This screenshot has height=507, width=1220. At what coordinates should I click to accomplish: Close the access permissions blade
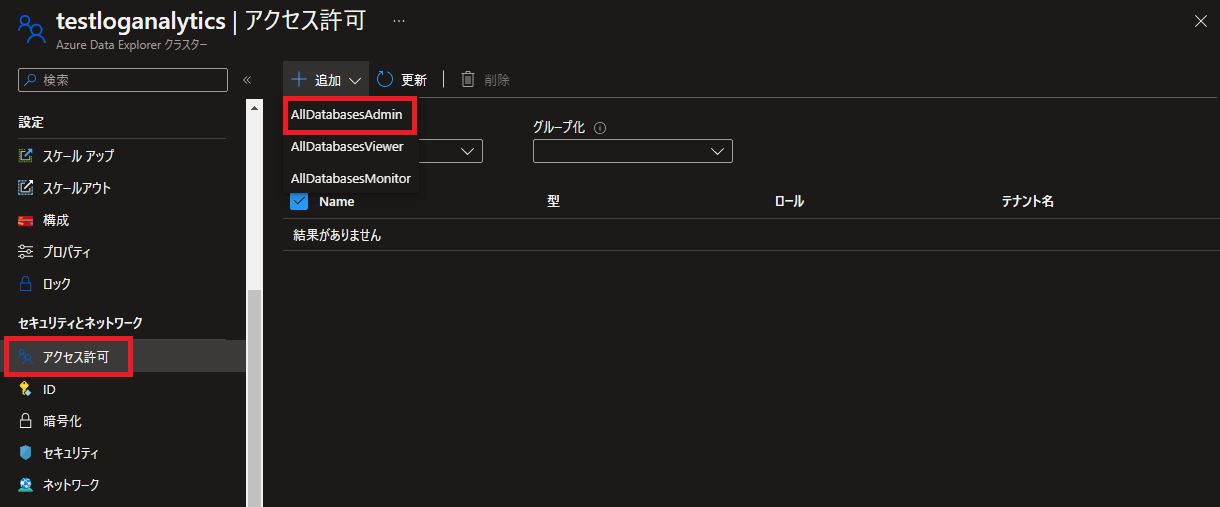1200,21
